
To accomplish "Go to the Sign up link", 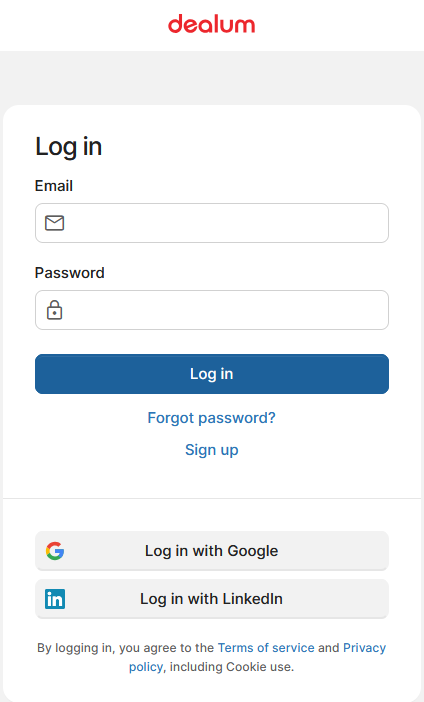I will [x=212, y=449].
